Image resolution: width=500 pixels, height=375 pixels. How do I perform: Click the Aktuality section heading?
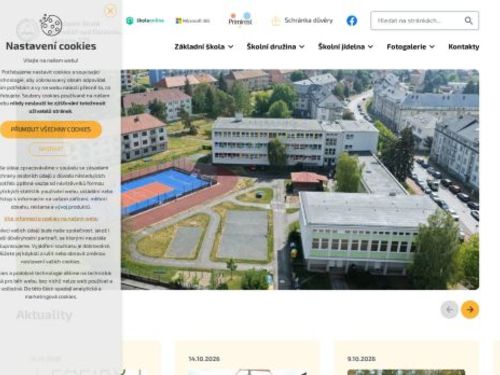[44, 315]
